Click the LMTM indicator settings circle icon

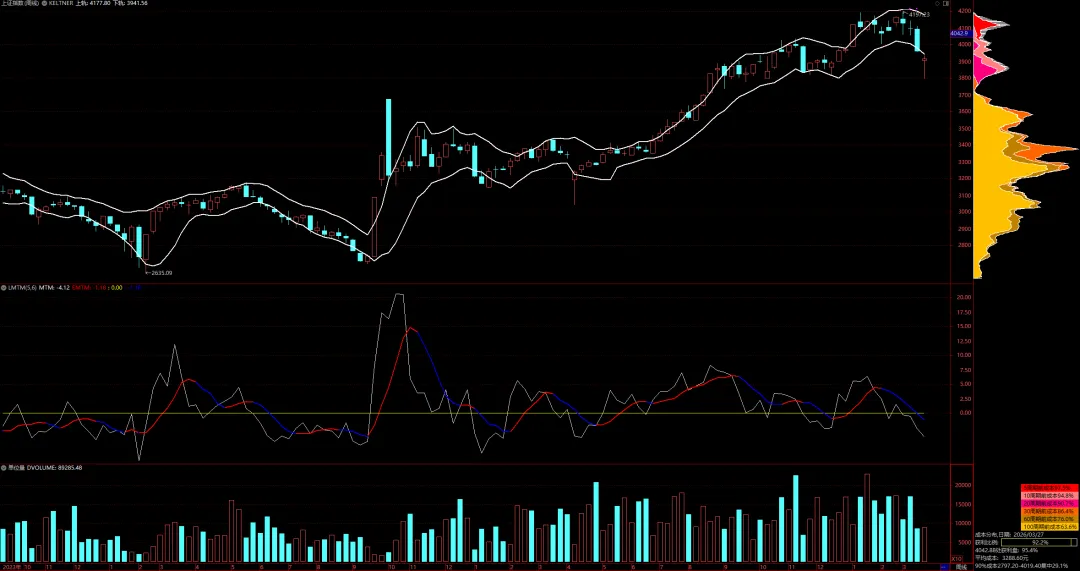pos(3,288)
